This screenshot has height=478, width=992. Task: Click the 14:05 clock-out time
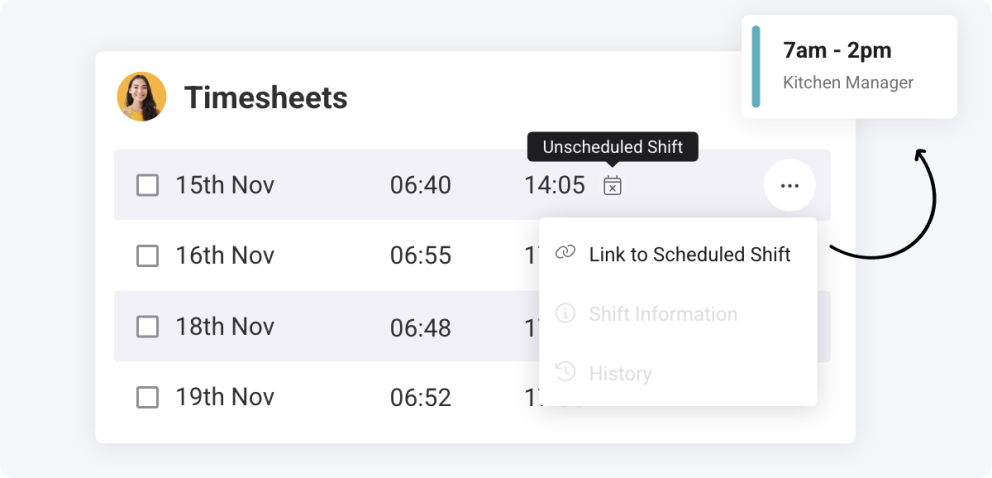click(x=554, y=185)
